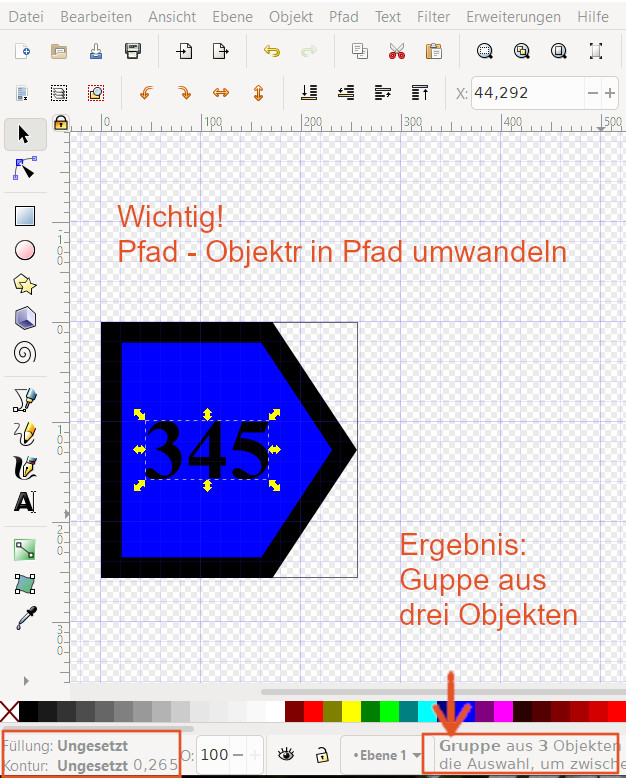Image resolution: width=626 pixels, height=778 pixels.
Task: Flip the selection vertically
Action: (258, 93)
